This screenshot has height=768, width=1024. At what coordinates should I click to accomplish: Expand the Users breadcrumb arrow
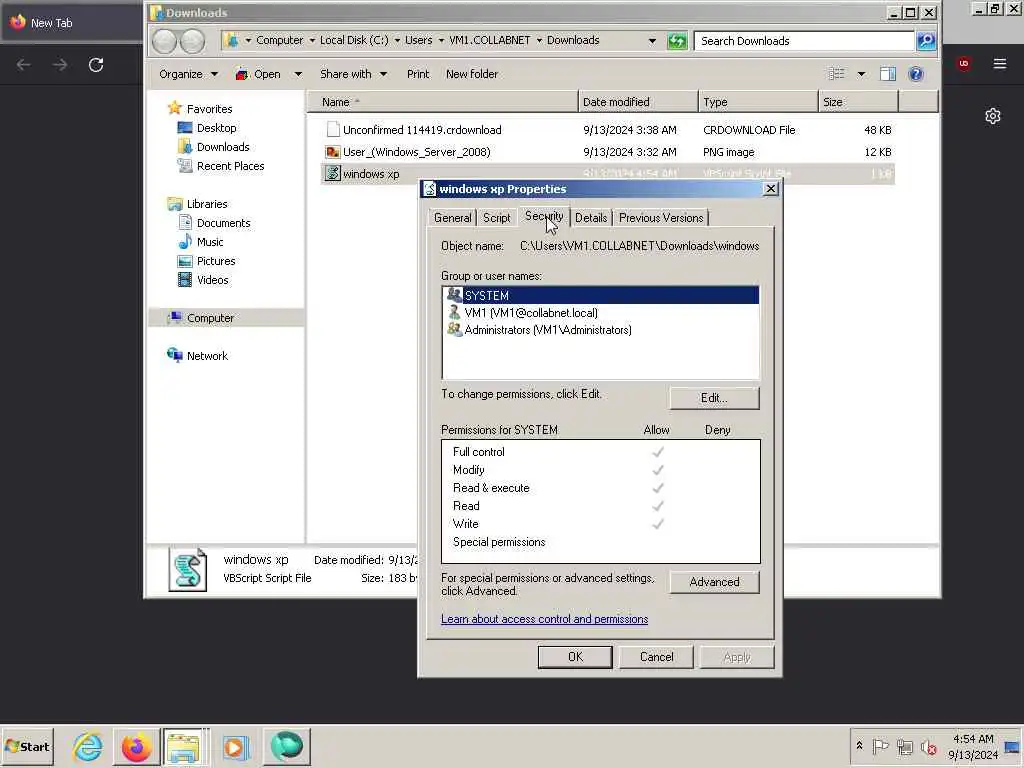tap(441, 40)
